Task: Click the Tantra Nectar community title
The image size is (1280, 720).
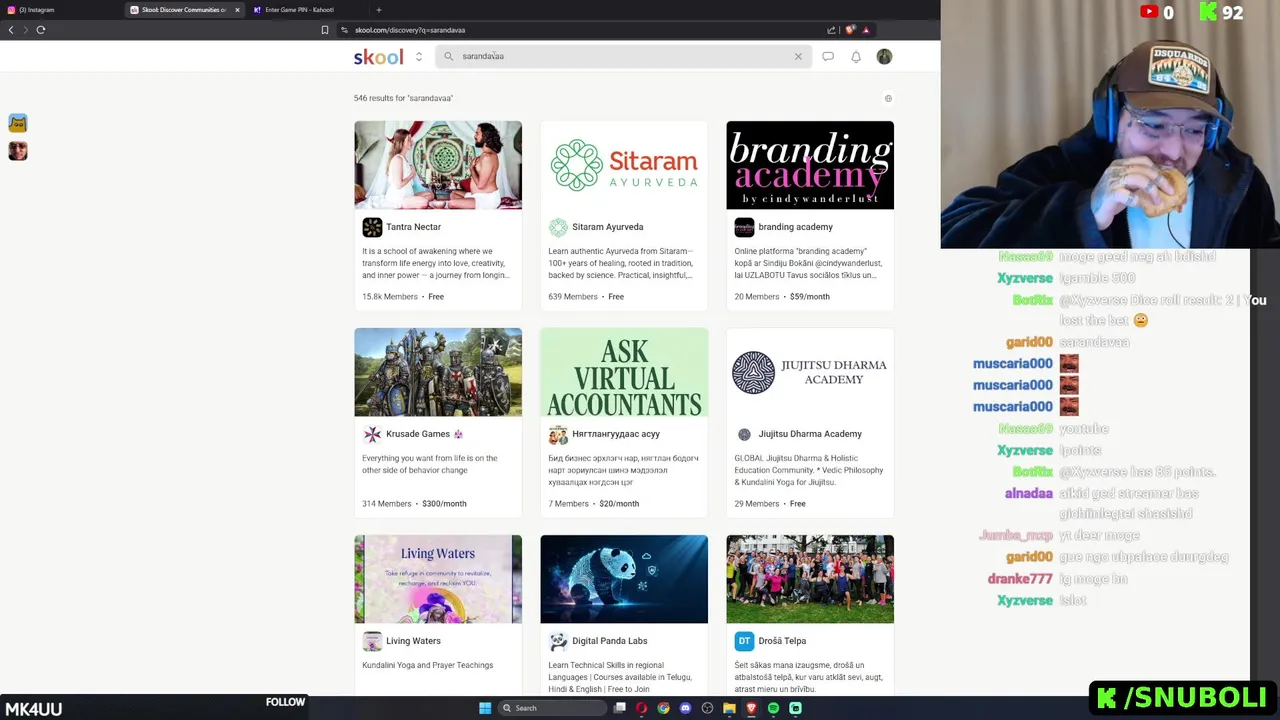Action: point(414,227)
